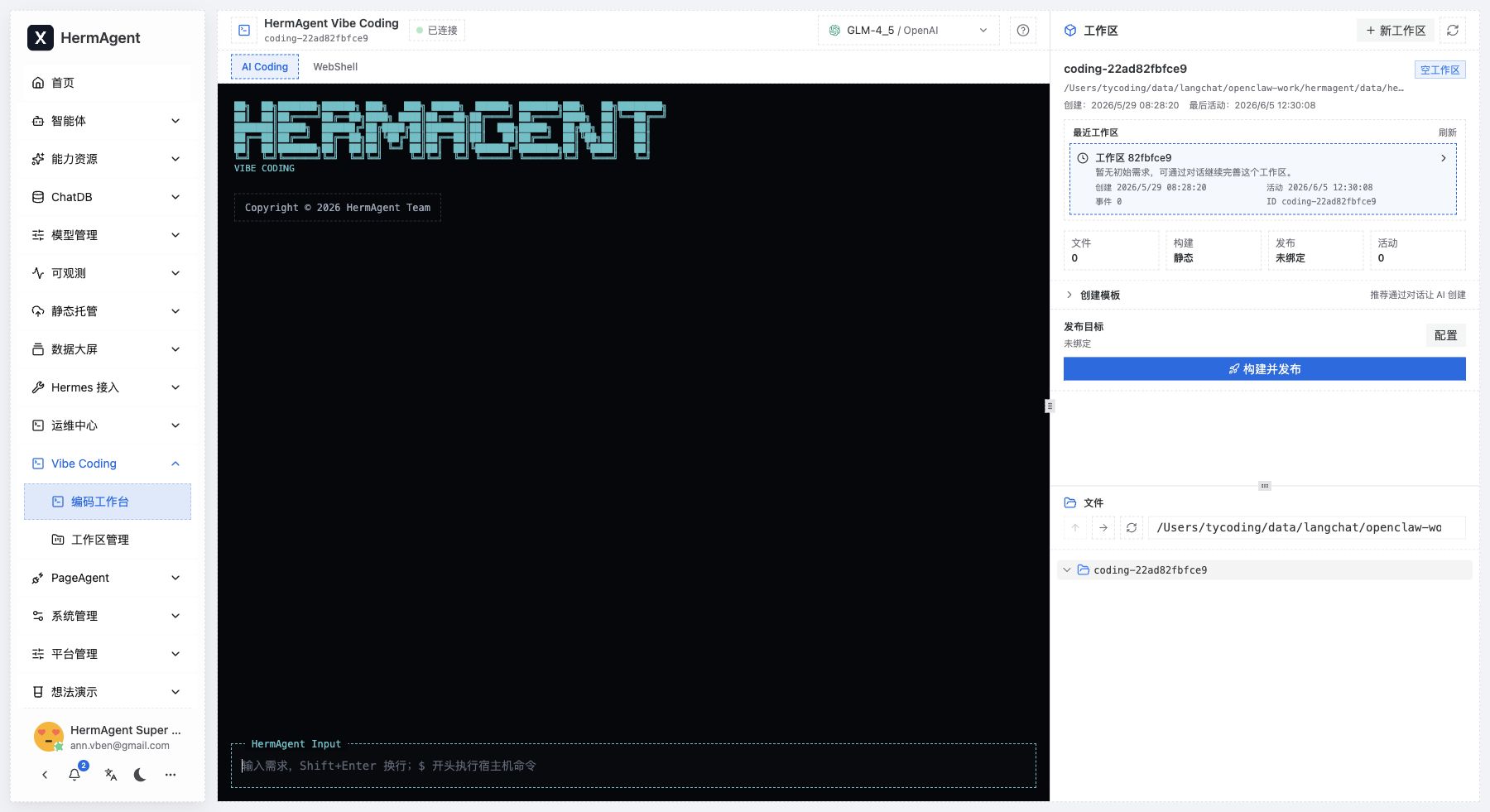Click the panel splitter drag handle

click(1050, 406)
